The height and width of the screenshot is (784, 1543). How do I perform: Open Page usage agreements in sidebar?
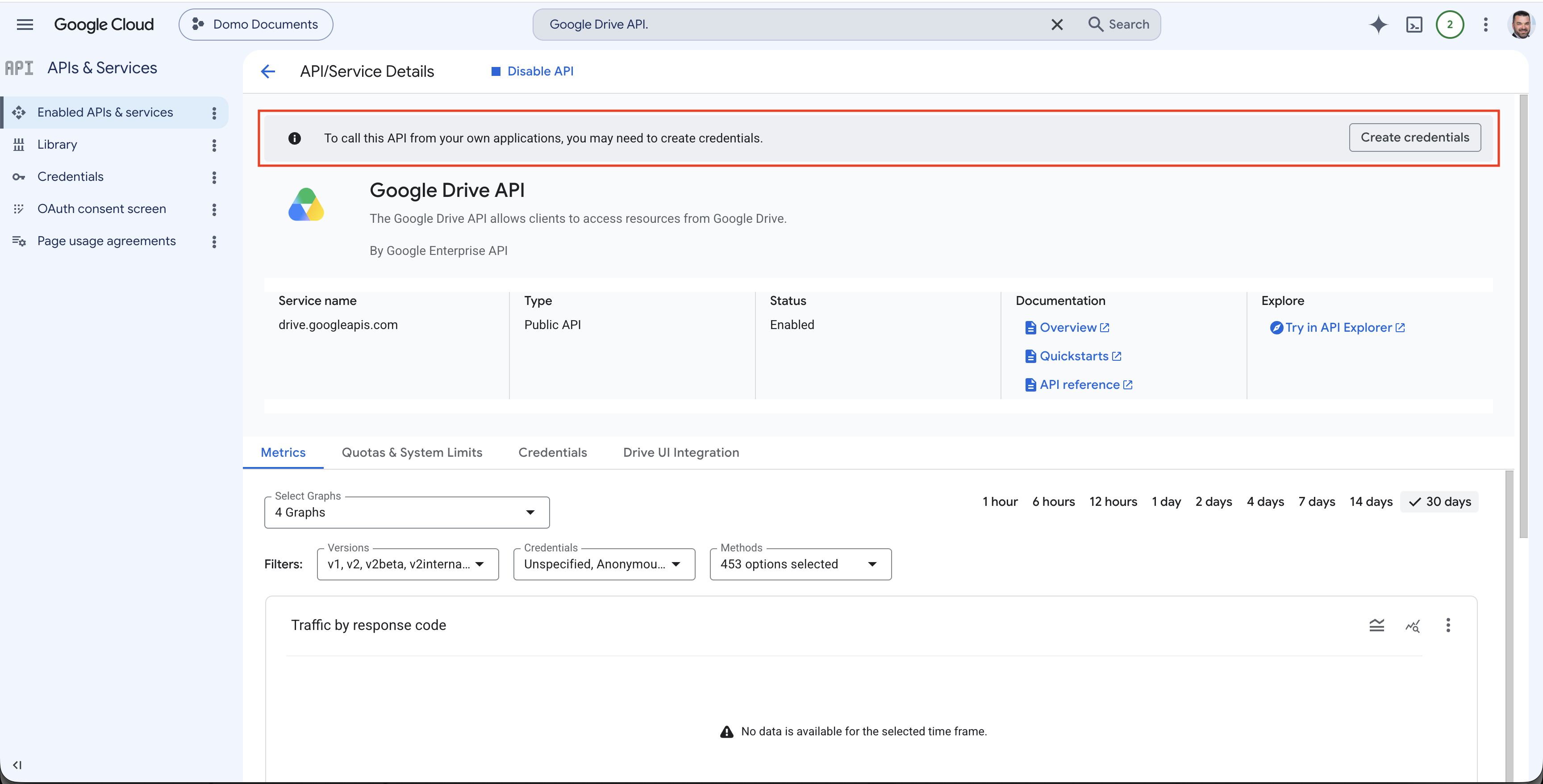(106, 242)
